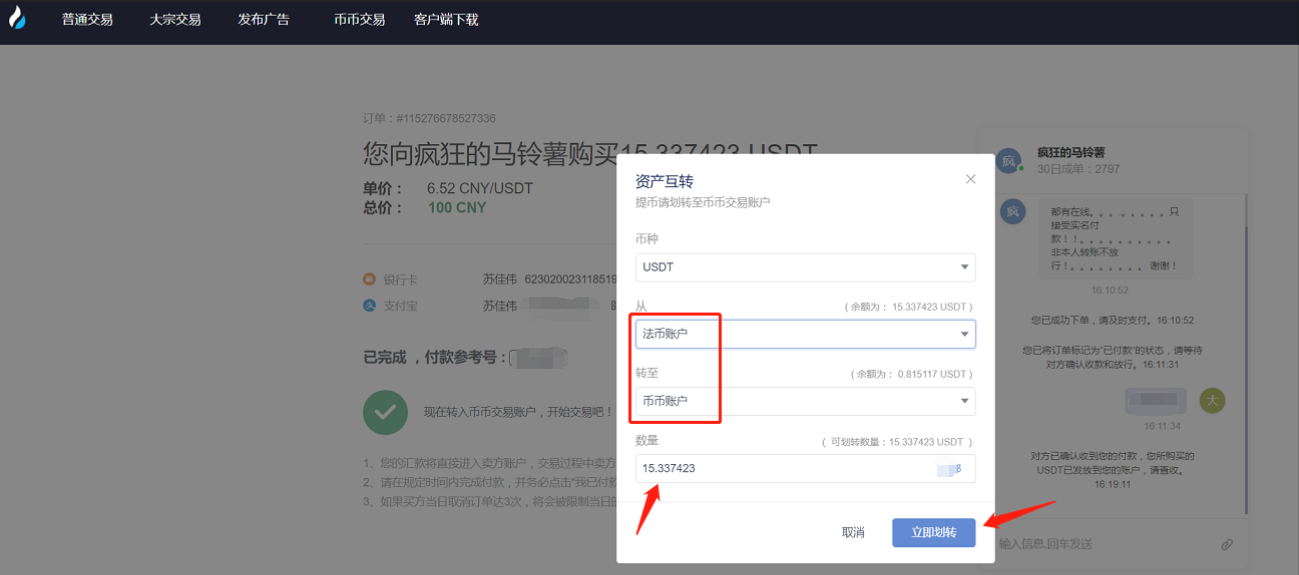Click the 支付宝 Alipay icon
The image size is (1299, 575).
369,305
